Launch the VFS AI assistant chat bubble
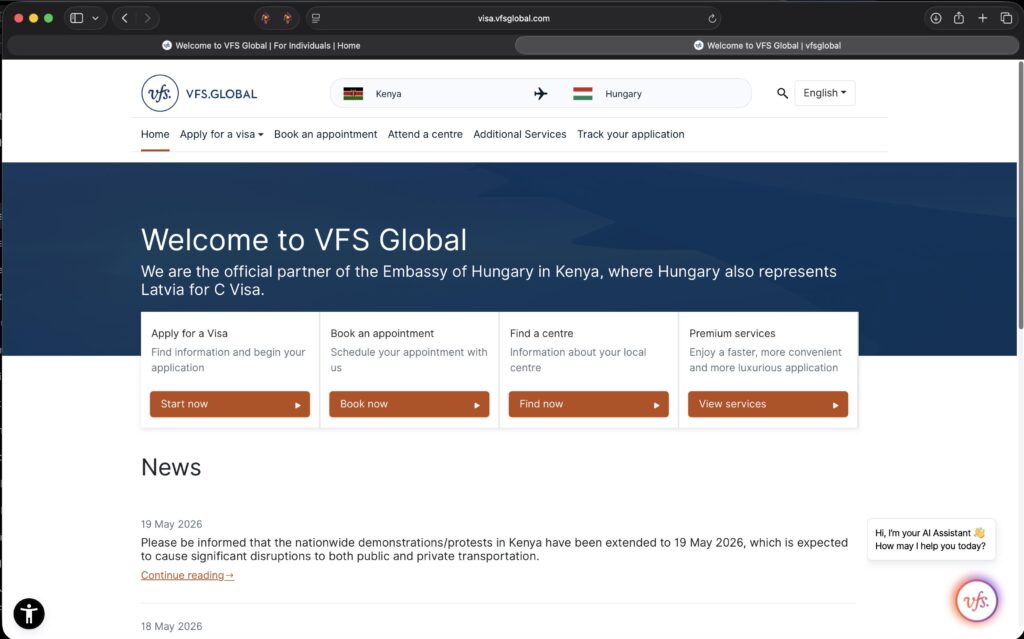The image size is (1024, 639). [x=976, y=600]
